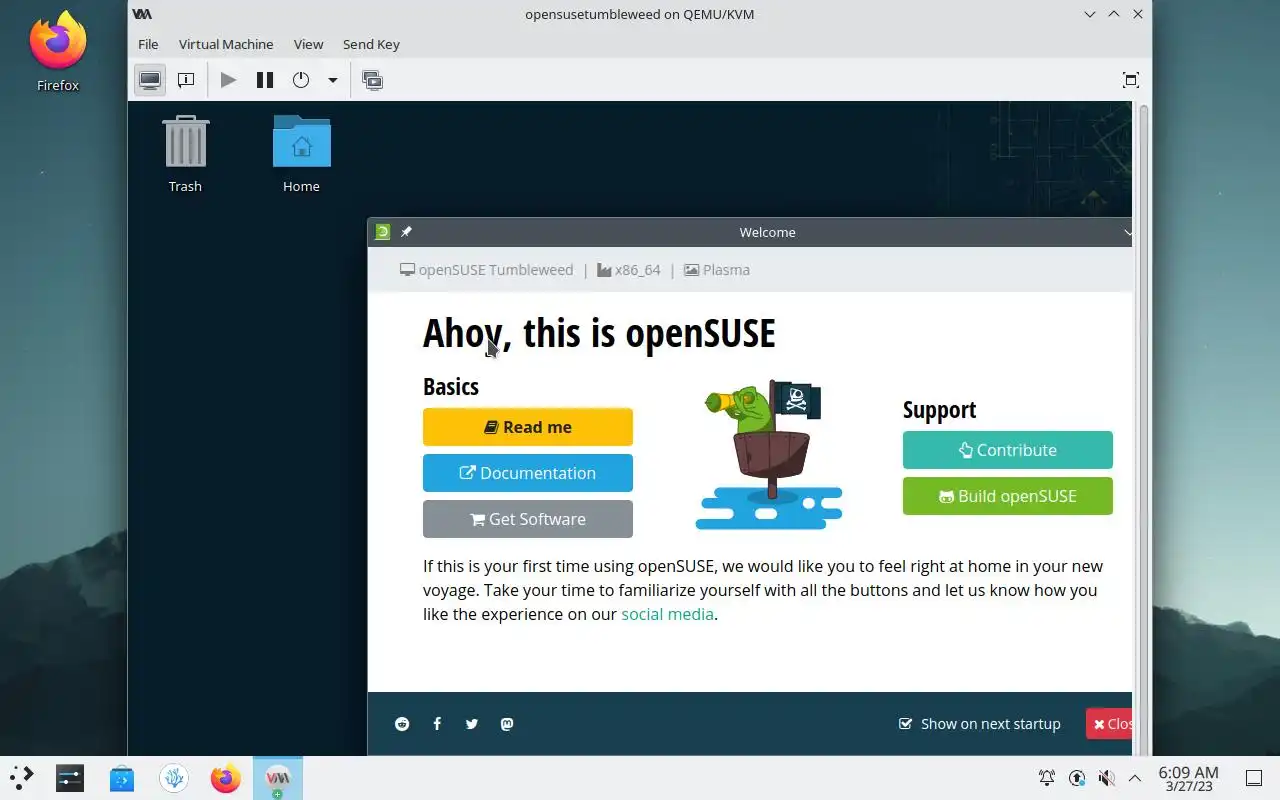Launch the coral icon app in the taskbar
The width and height of the screenshot is (1280, 800).
(x=174, y=778)
